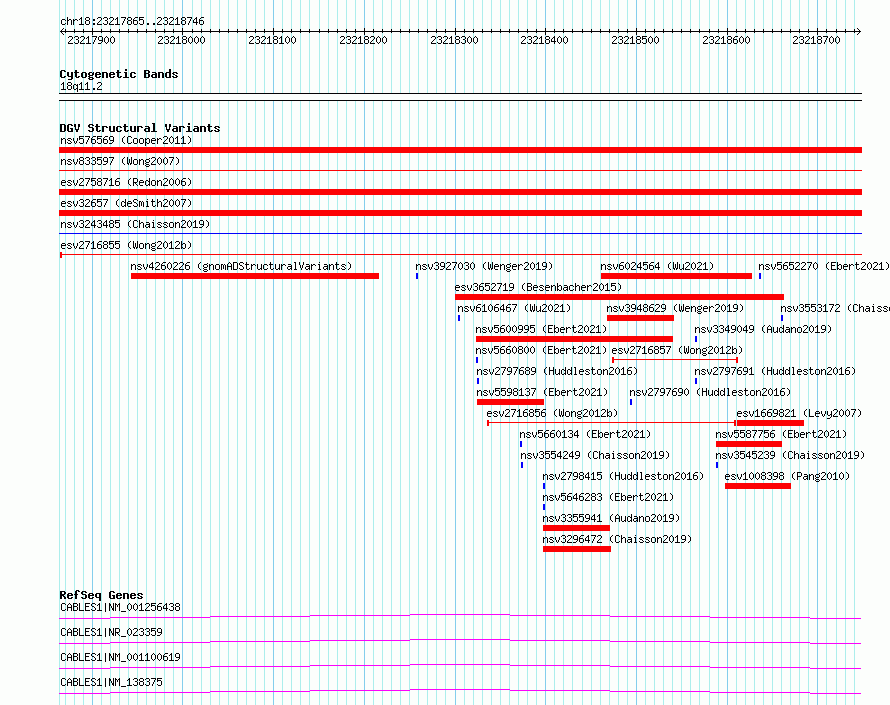Select nsv3545239 (Chaisson2019) label
The width and height of the screenshot is (890, 705).
coord(790,455)
